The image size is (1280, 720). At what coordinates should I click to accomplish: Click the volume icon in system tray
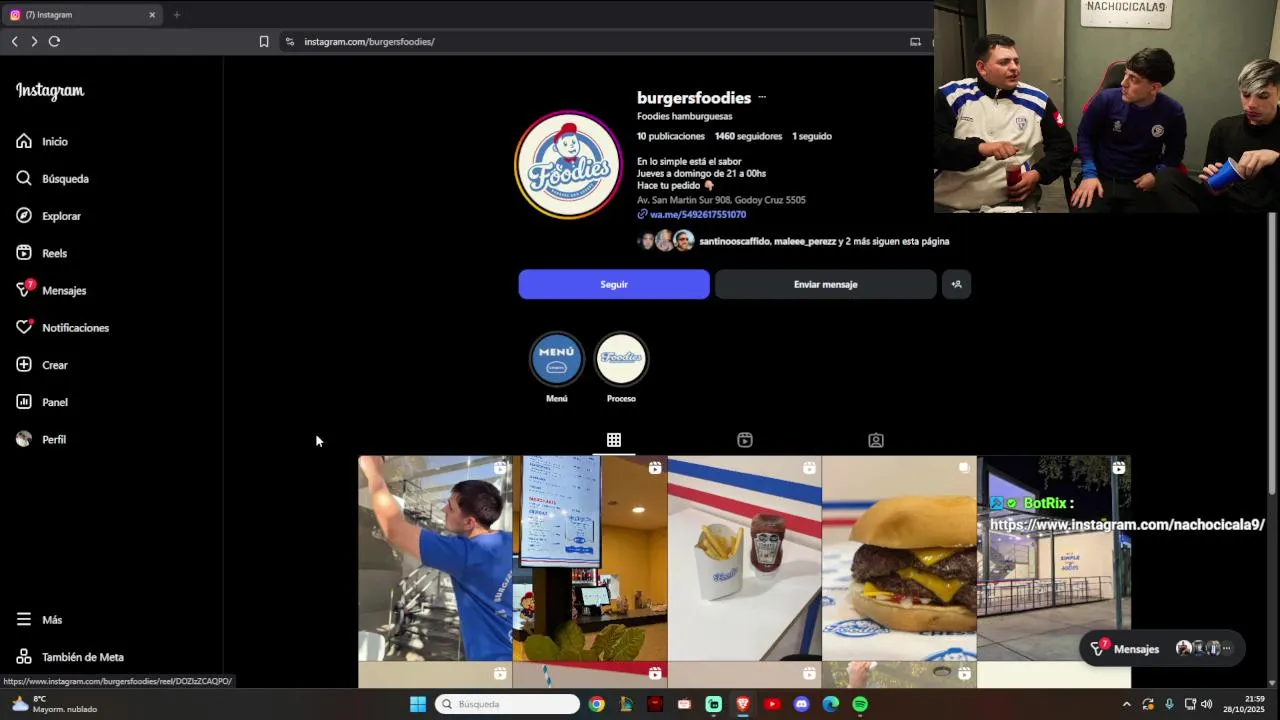(x=1206, y=704)
